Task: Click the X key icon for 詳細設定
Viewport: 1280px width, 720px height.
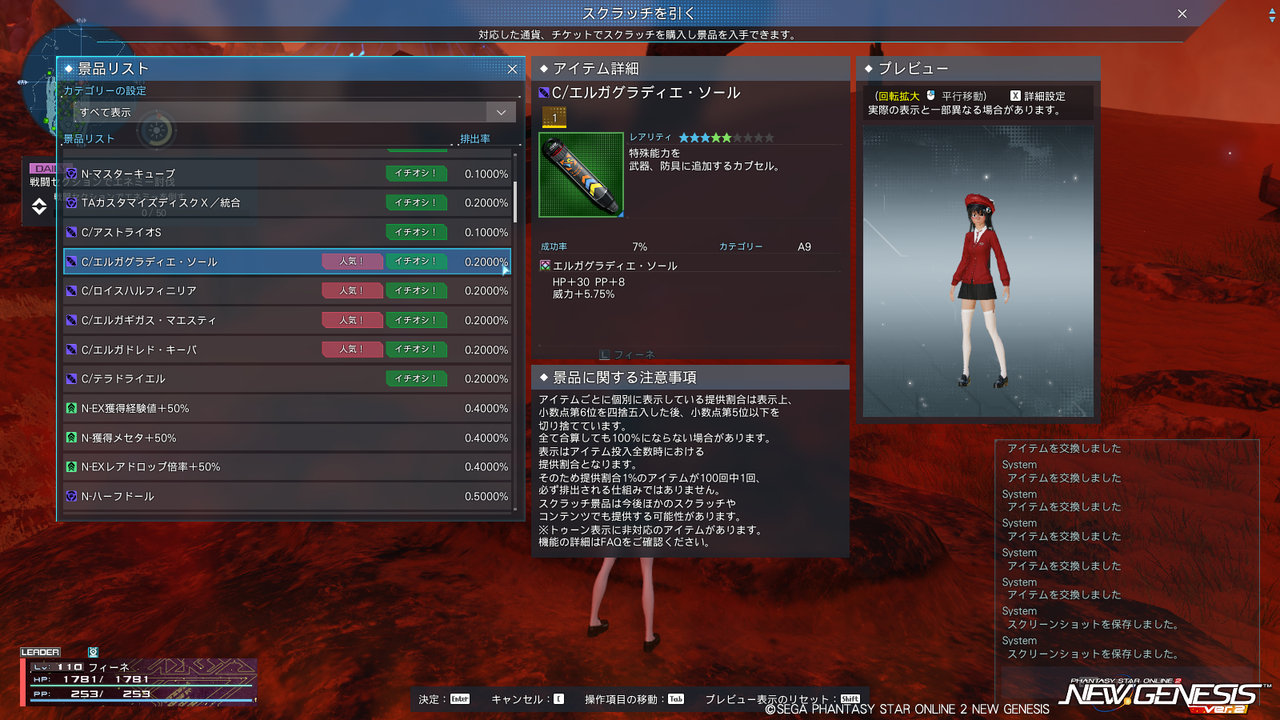Action: click(1015, 96)
